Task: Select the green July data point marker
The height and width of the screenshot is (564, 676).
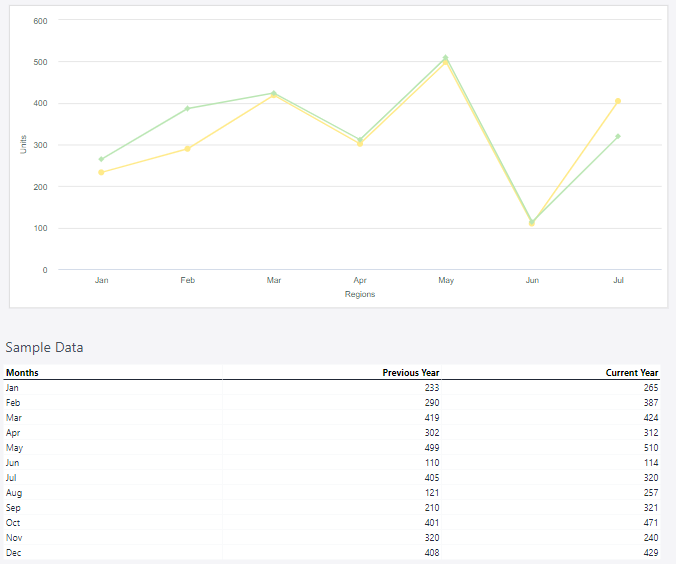Action: click(x=618, y=136)
